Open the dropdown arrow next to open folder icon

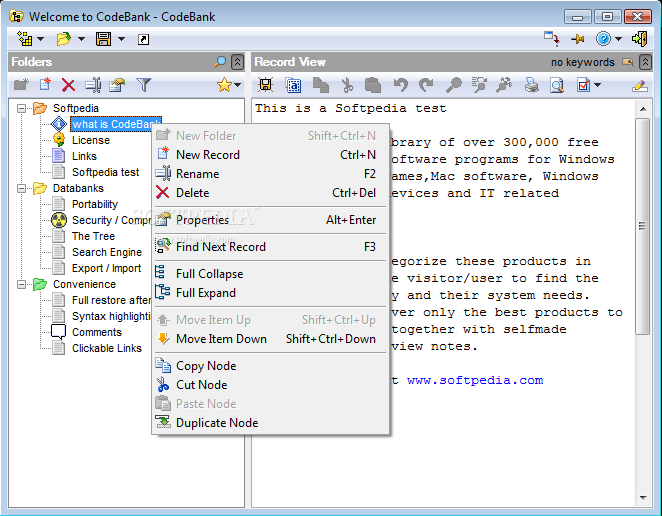(81, 39)
